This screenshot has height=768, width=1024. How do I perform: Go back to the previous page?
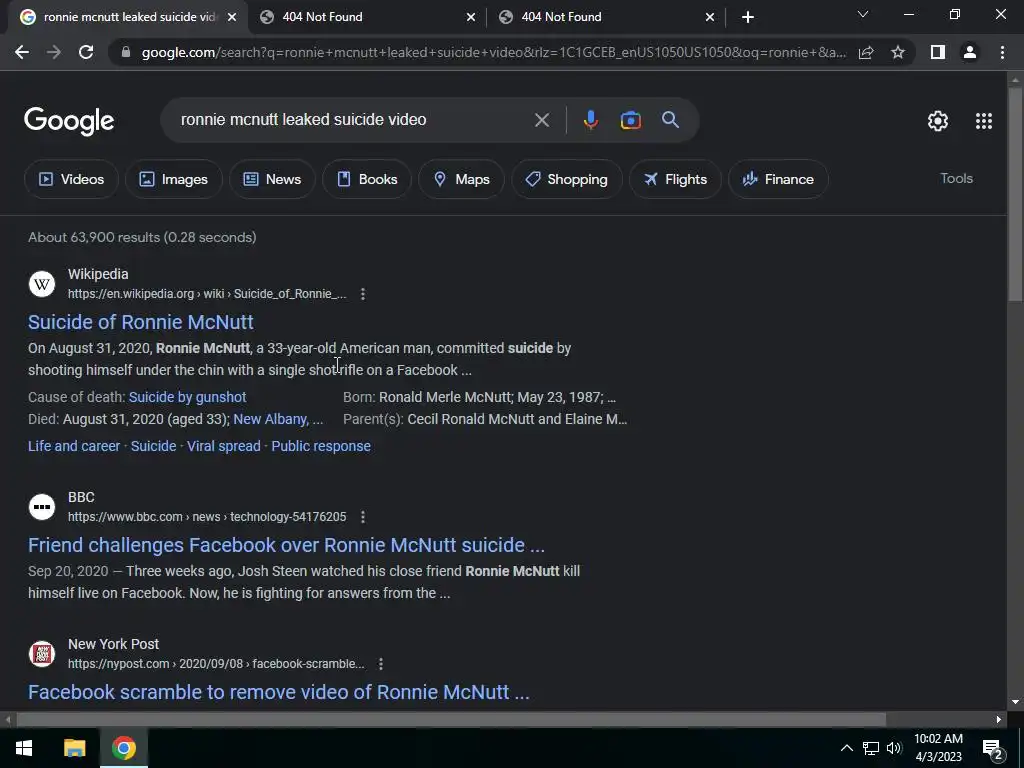[22, 52]
